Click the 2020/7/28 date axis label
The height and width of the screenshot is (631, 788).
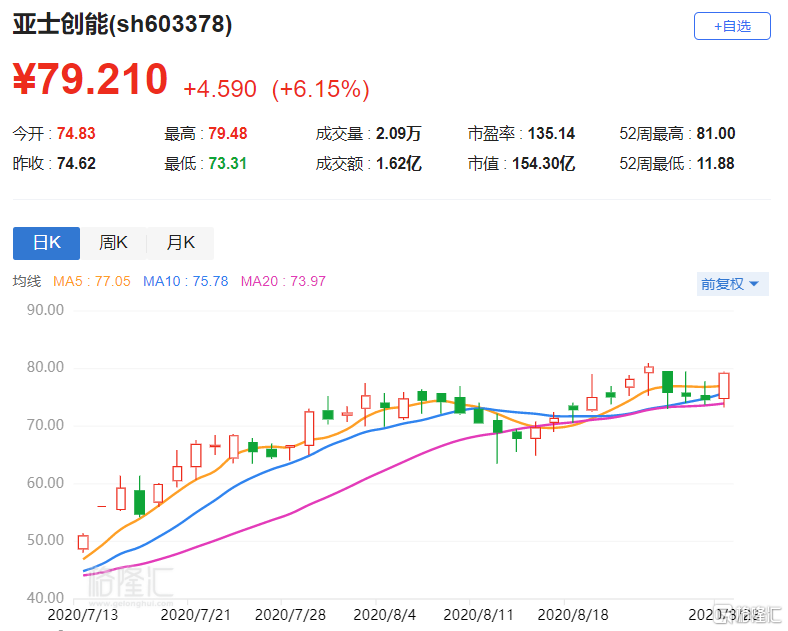coord(290,615)
